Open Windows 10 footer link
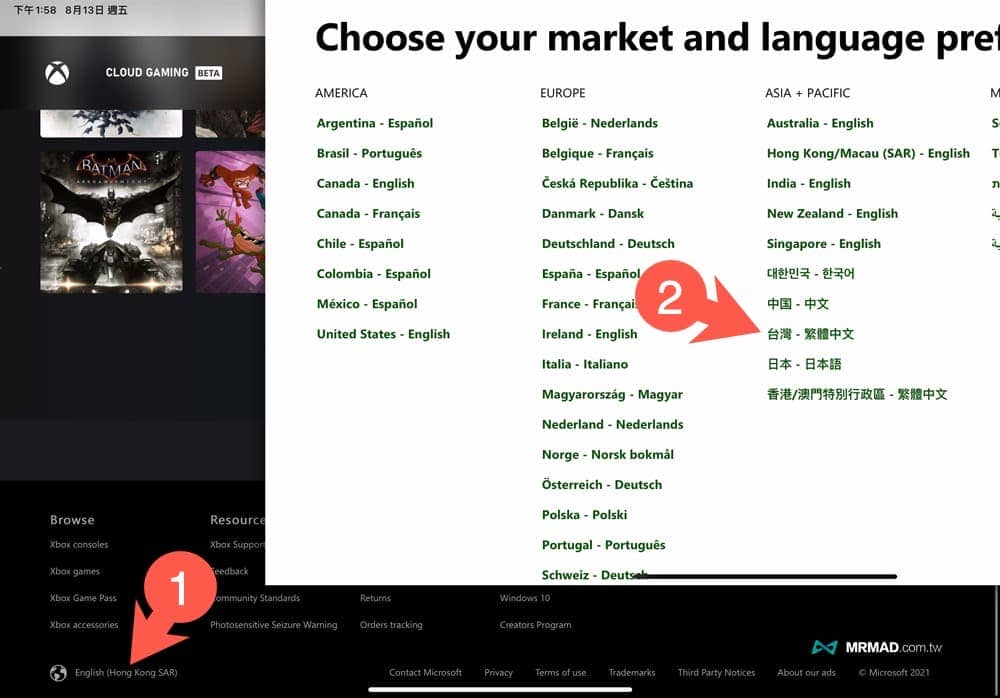Viewport: 1000px width, 698px height. point(525,598)
